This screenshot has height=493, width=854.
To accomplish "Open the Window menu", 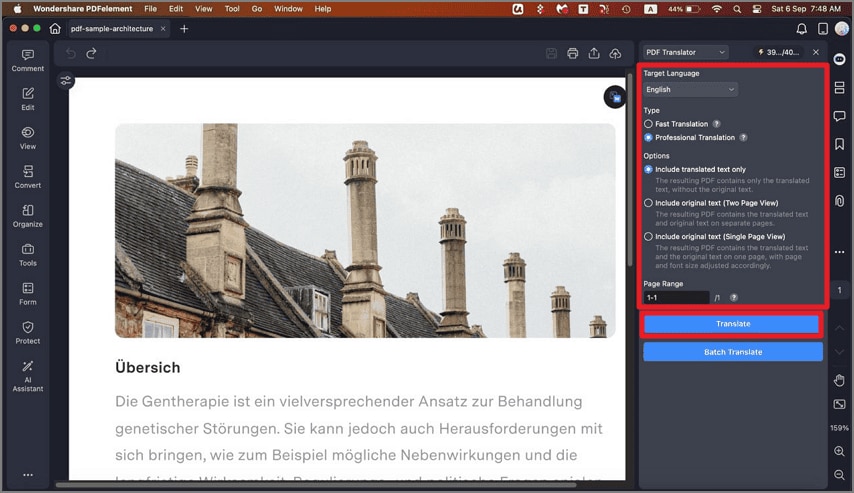I will click(288, 9).
